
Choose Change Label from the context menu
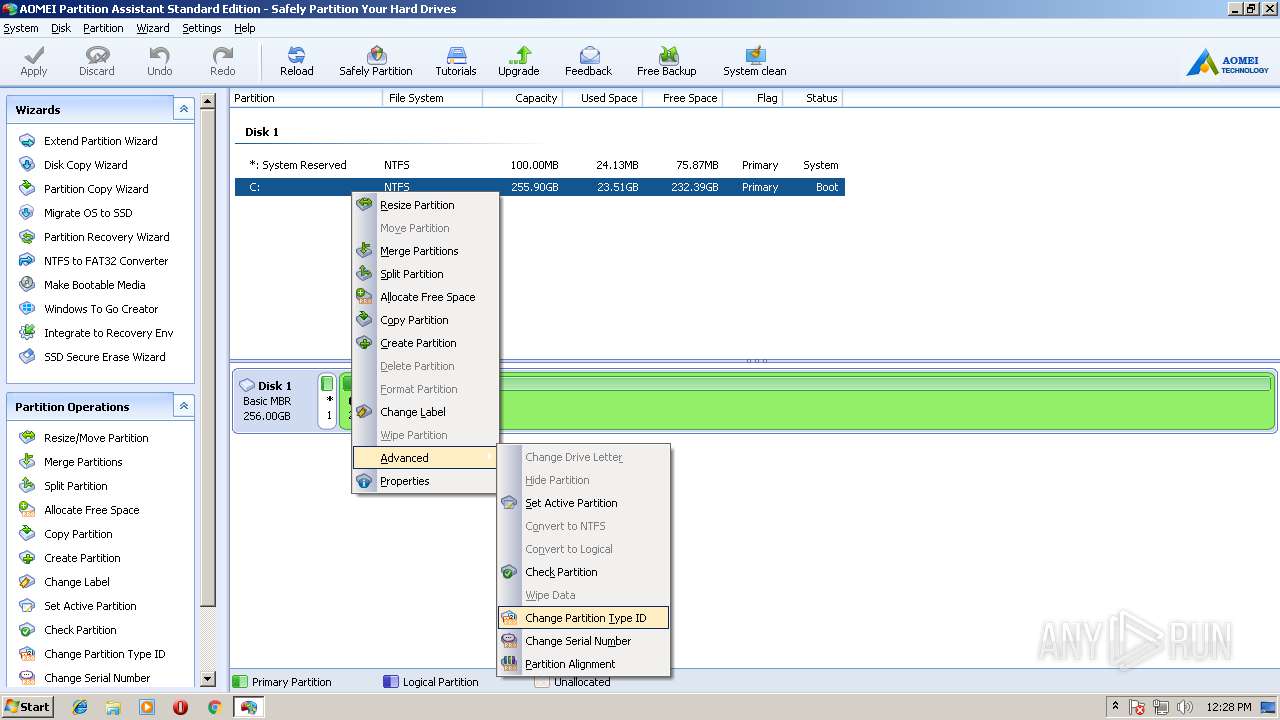point(425,412)
